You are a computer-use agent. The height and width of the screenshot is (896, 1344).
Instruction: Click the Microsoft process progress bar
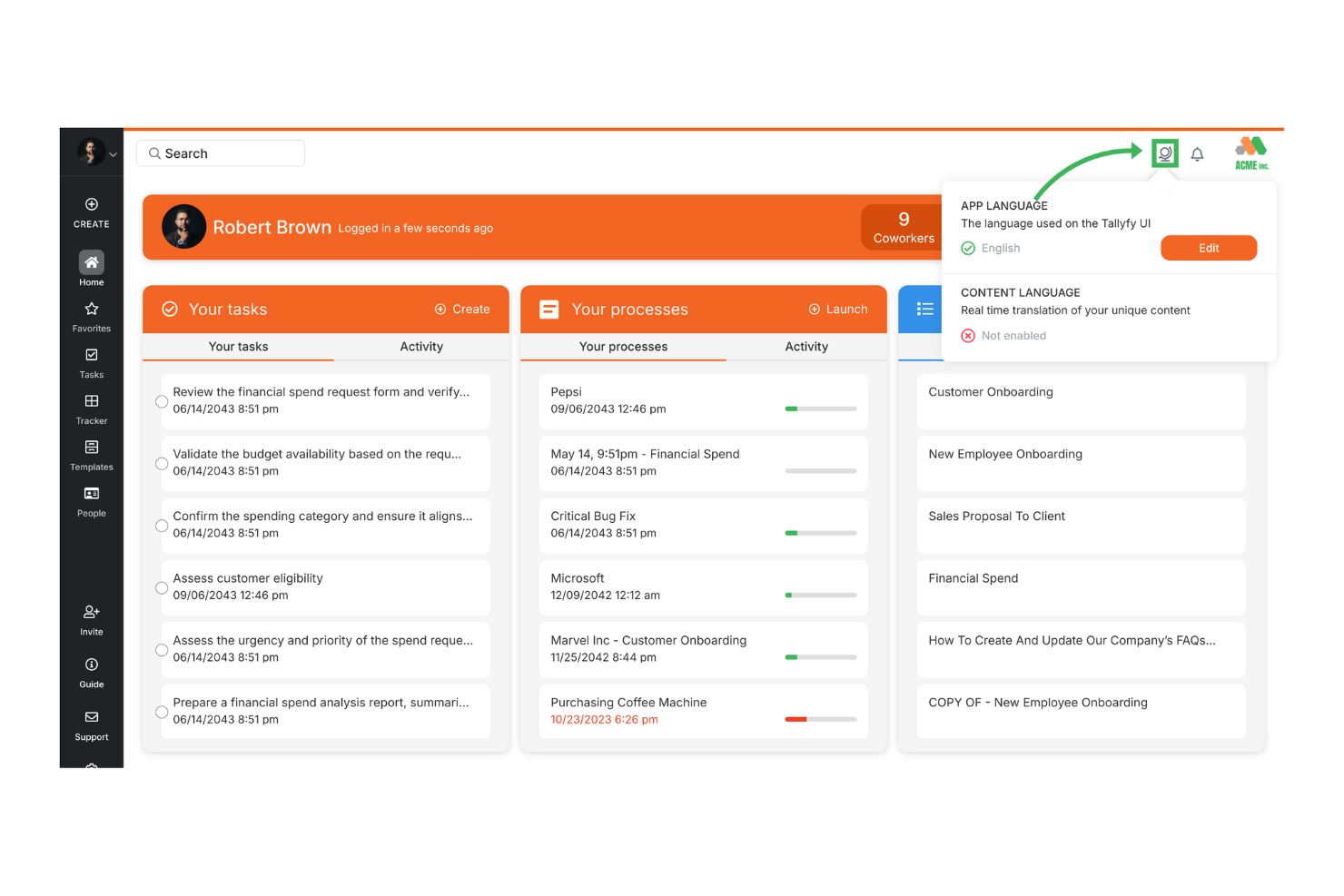[x=821, y=596]
